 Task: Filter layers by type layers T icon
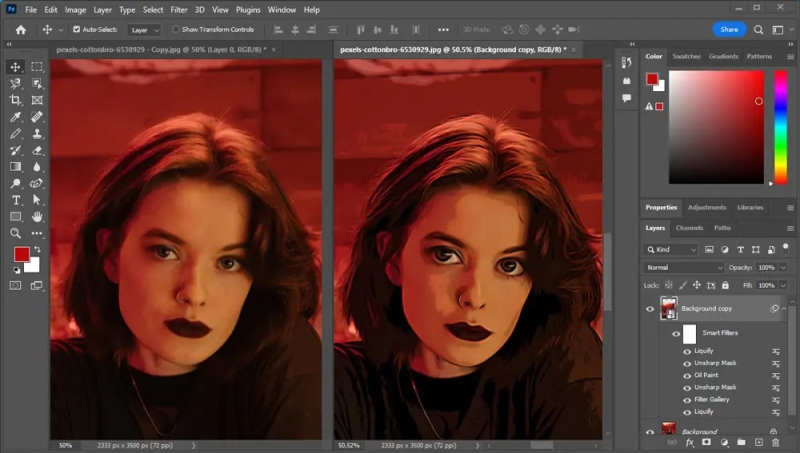point(740,249)
